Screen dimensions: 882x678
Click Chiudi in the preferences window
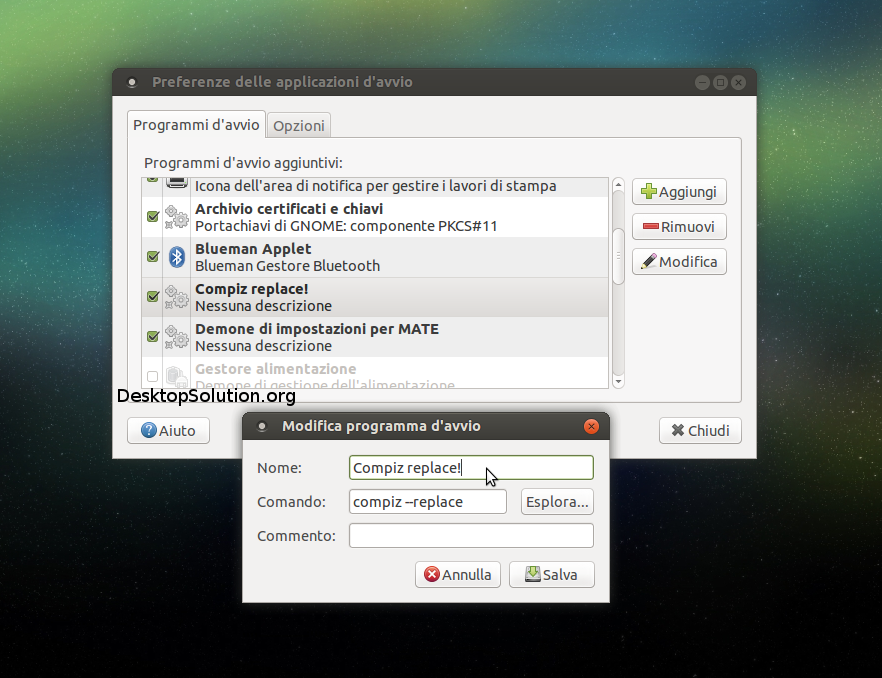coord(700,430)
